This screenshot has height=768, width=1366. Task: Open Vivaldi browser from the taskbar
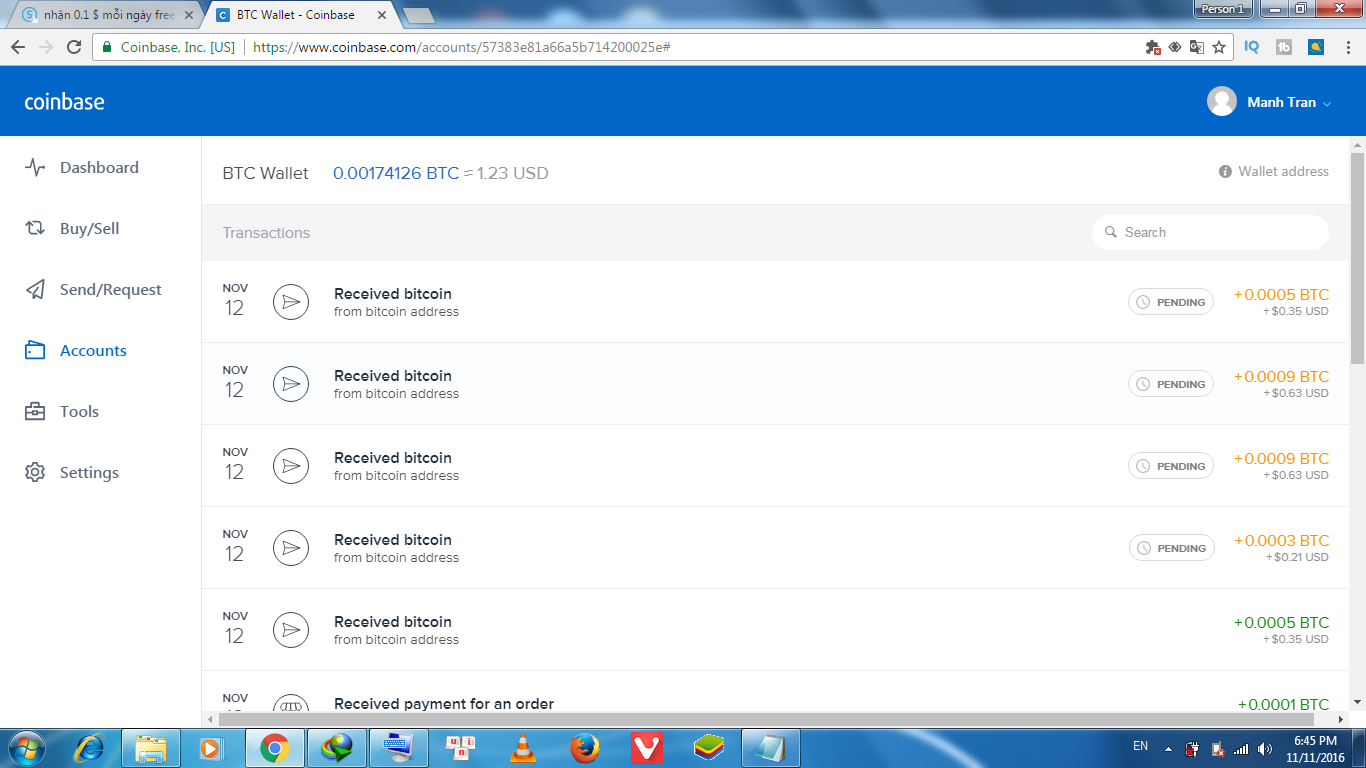(647, 747)
